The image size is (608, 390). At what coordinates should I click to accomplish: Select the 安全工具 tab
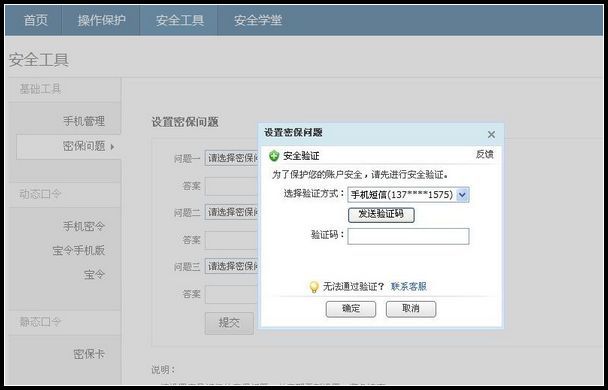point(180,20)
